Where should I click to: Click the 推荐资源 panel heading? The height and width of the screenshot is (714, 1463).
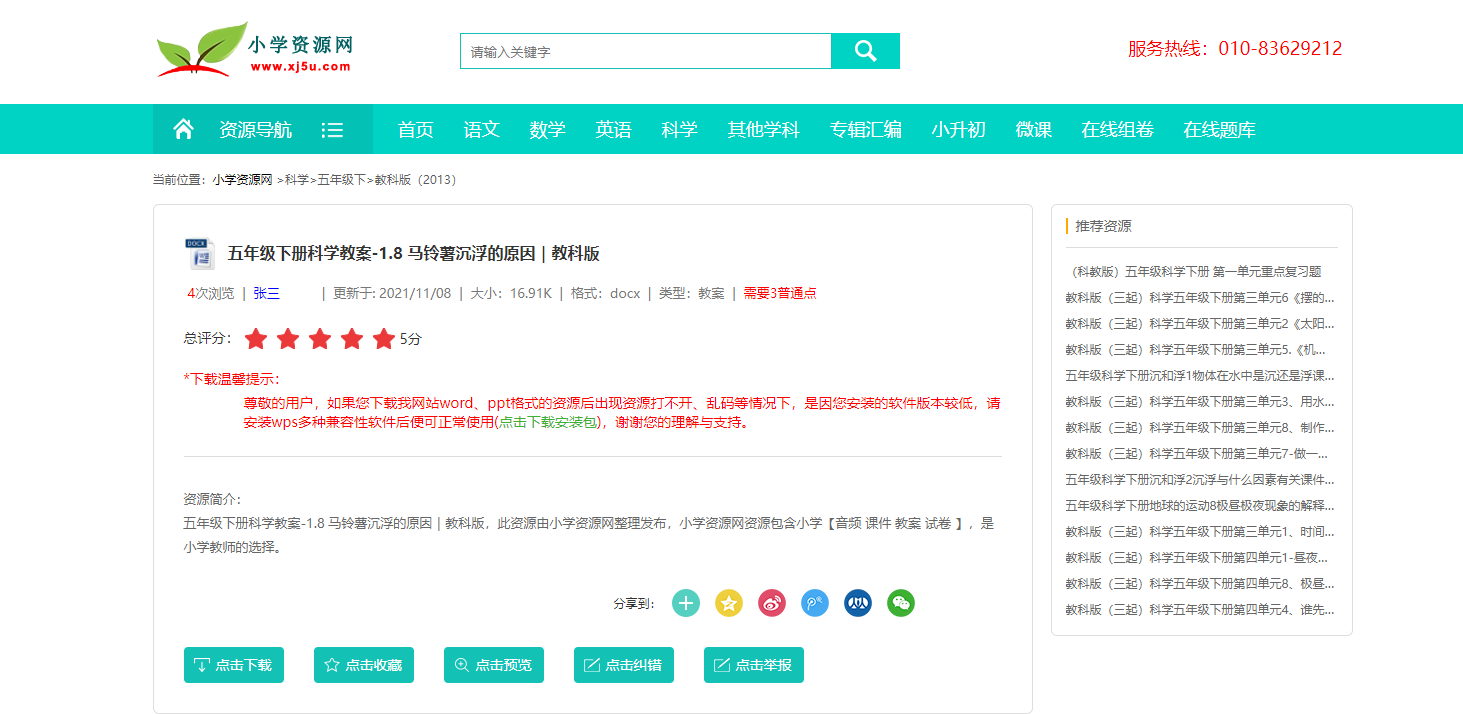click(x=1103, y=226)
